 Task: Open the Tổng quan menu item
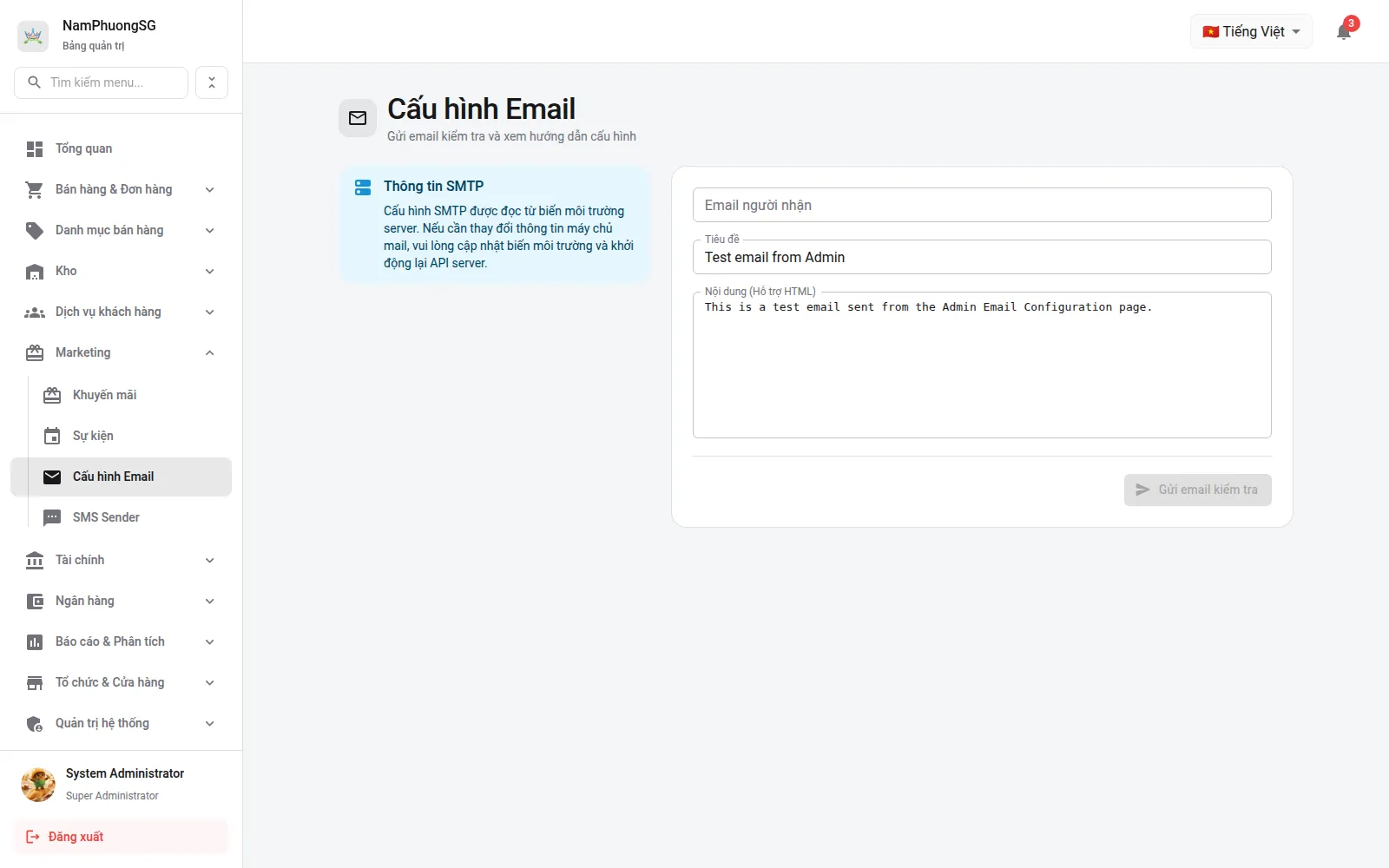pos(121,149)
